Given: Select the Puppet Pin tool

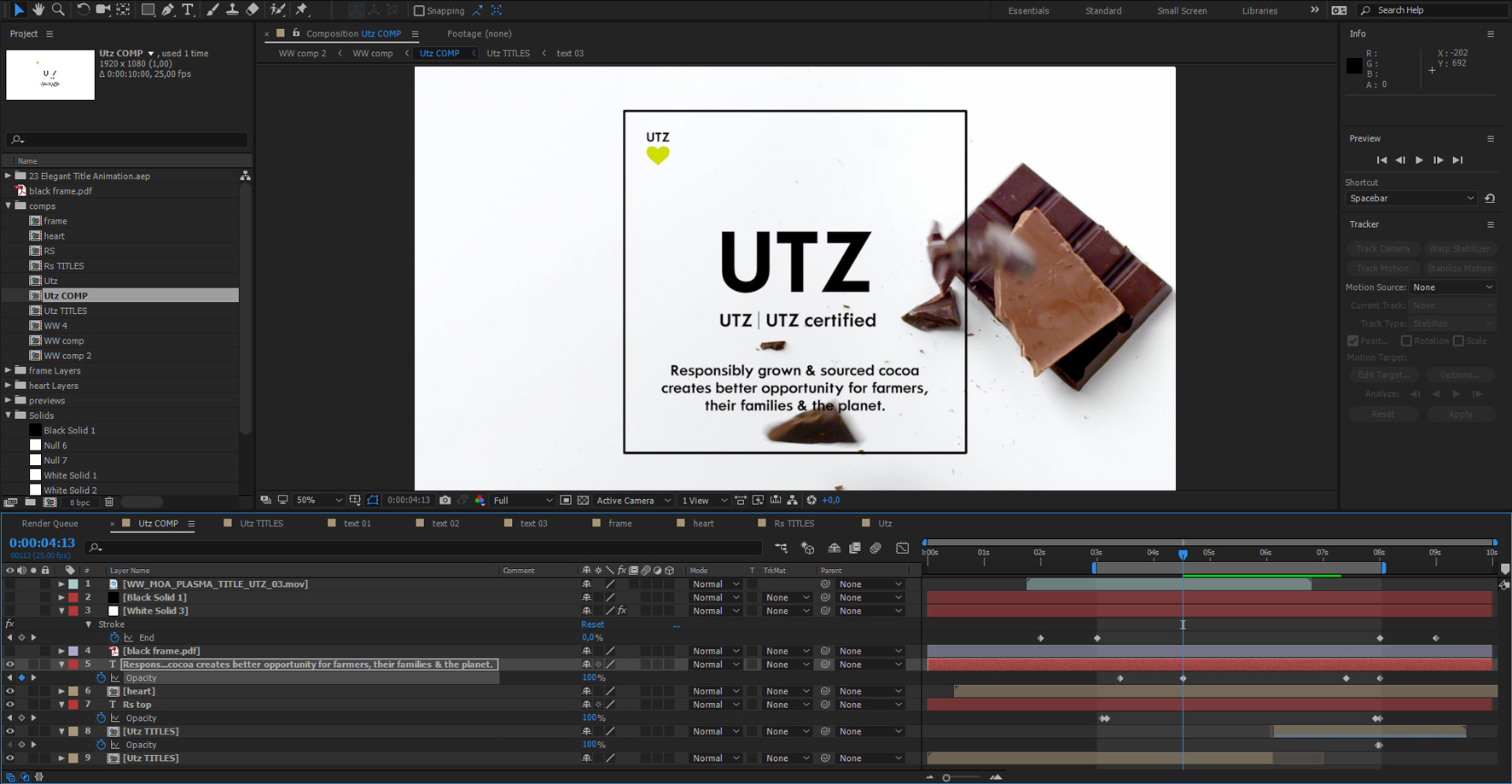Looking at the screenshot, I should [301, 9].
